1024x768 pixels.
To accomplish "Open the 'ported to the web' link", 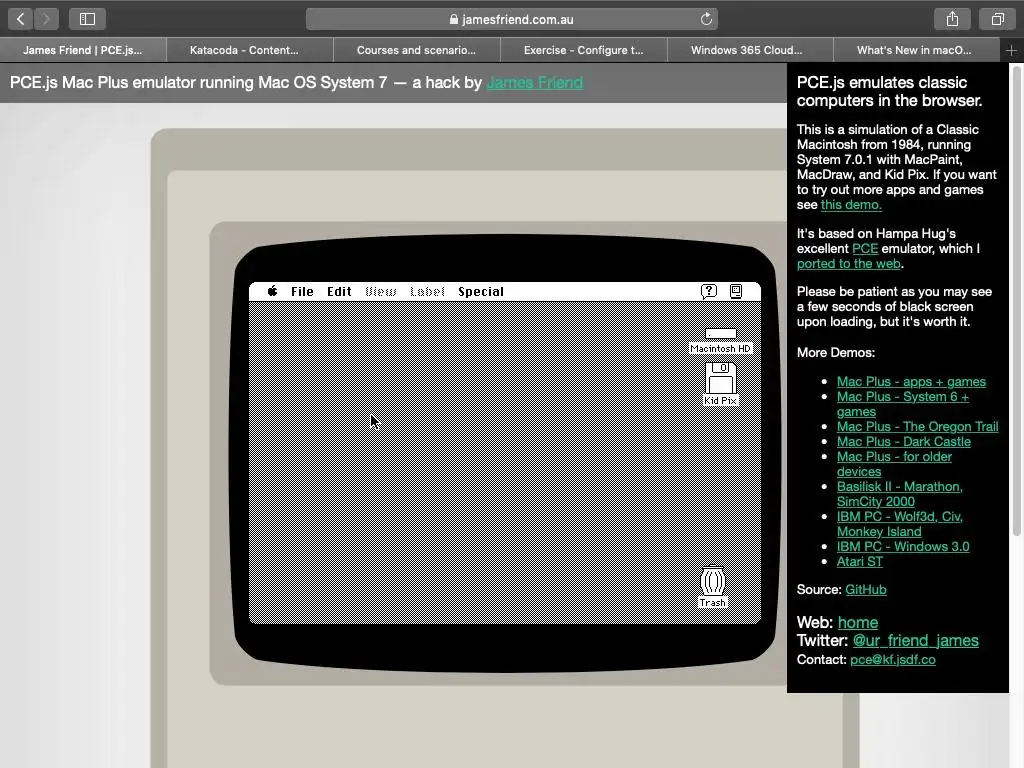I will point(848,263).
